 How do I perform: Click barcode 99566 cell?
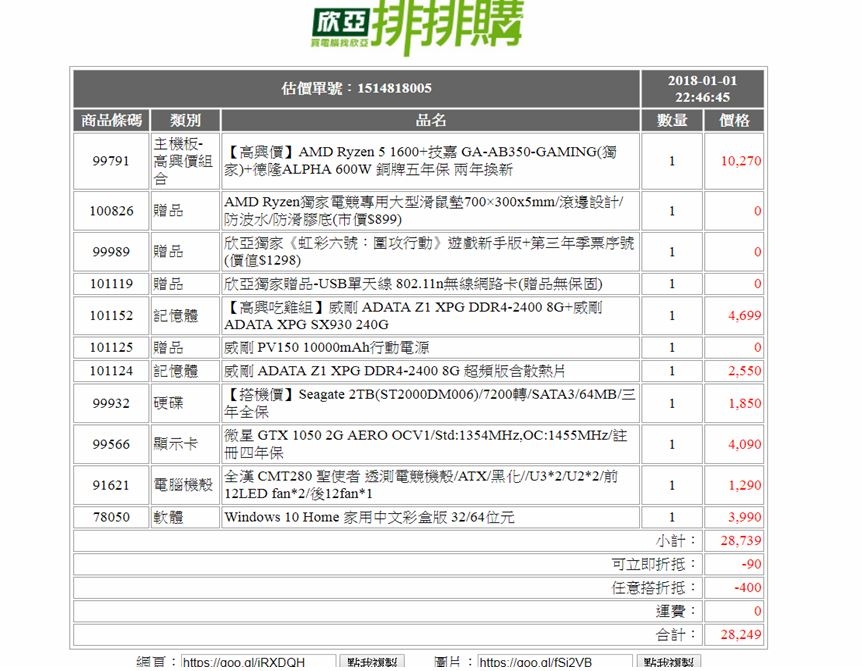pos(111,444)
